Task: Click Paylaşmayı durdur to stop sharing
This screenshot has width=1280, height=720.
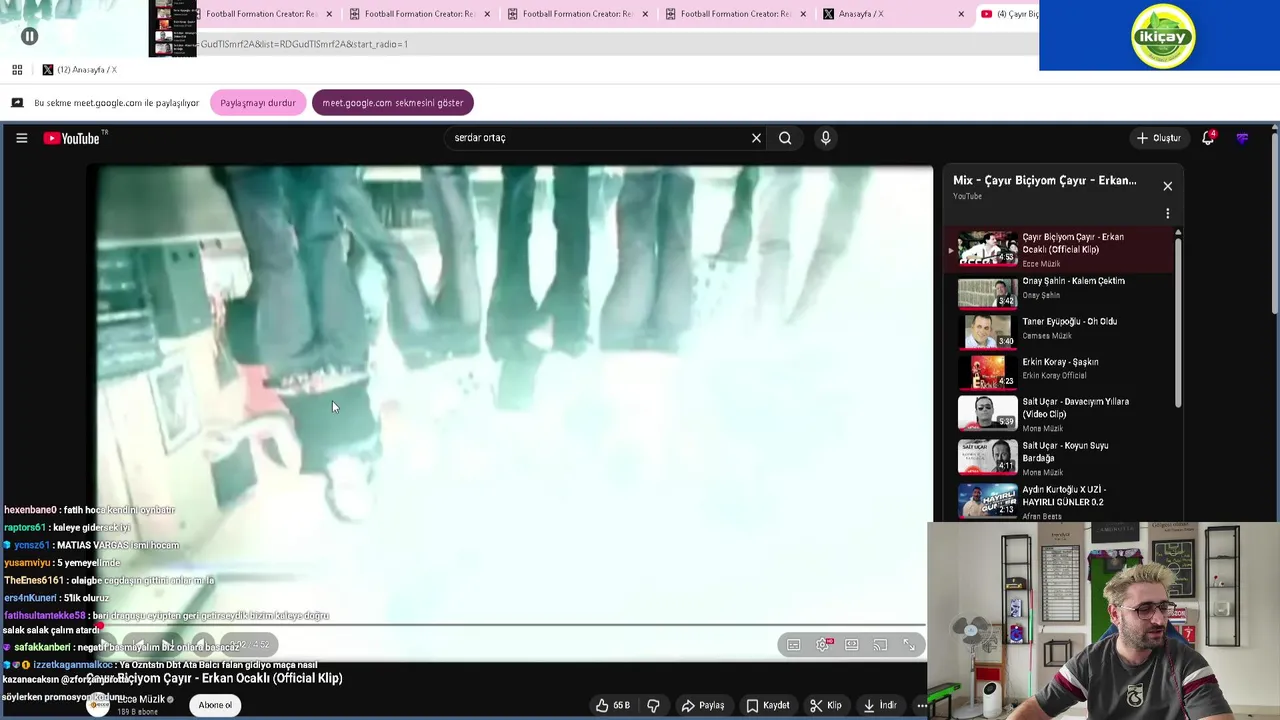Action: coord(258,103)
